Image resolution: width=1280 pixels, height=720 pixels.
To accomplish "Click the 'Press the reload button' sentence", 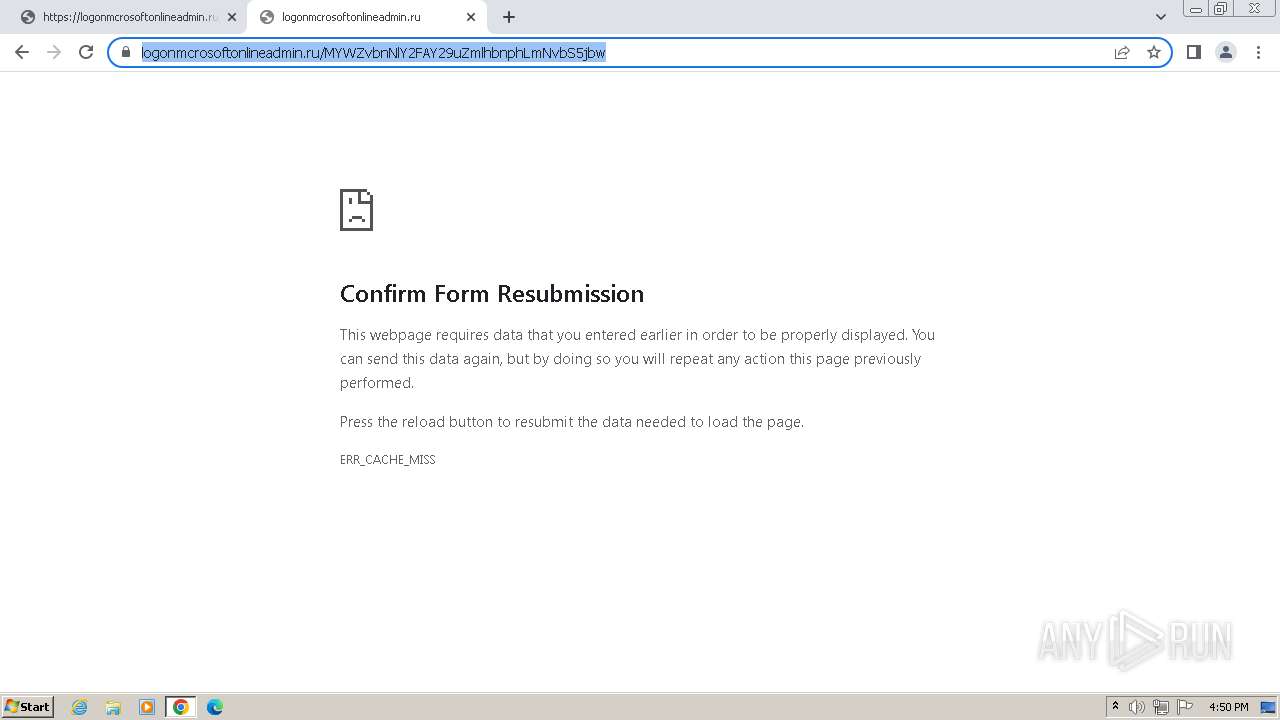I will coord(572,422).
